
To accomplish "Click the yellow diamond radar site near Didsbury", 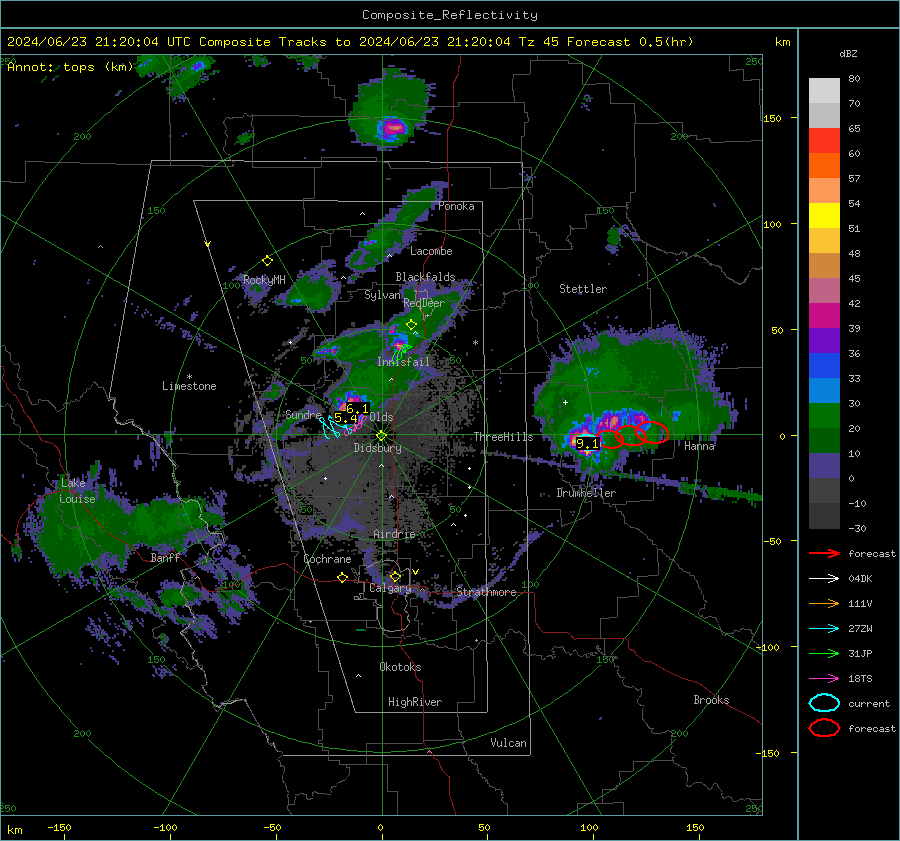I will click(x=381, y=436).
